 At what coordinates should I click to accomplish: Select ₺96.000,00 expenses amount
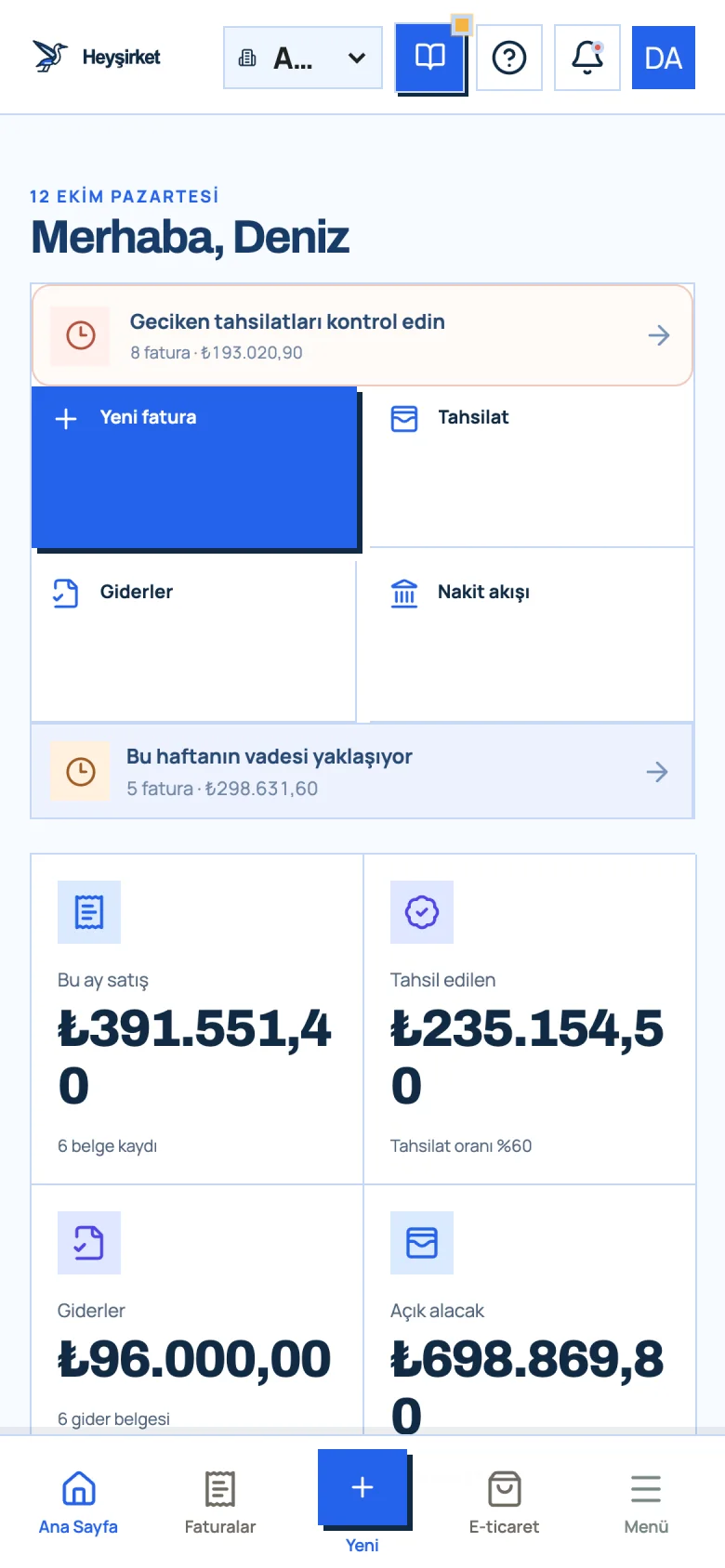point(194,1359)
